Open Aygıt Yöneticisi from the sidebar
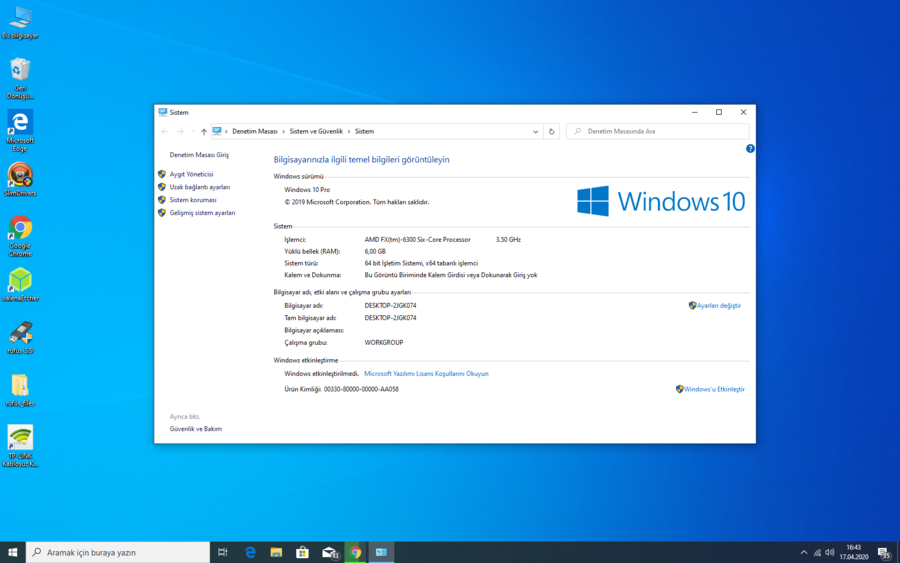The image size is (900, 563). point(191,174)
